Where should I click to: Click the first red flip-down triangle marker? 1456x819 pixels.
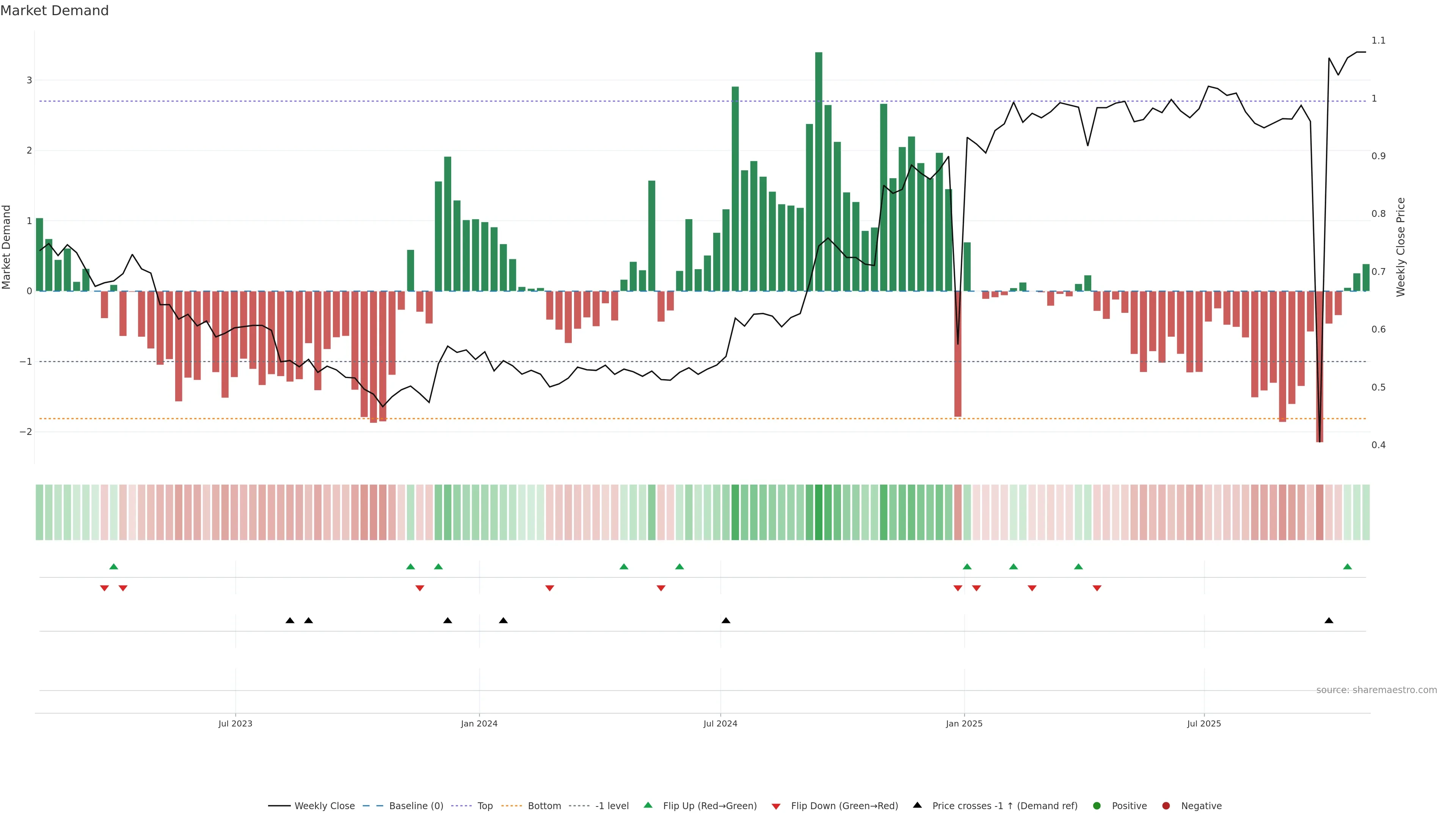coord(104,588)
